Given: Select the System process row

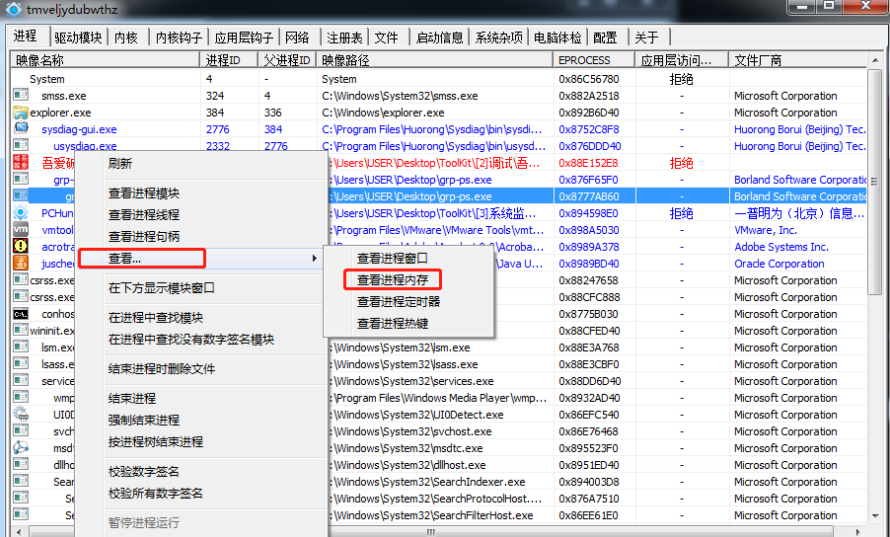Looking at the screenshot, I should (438, 79).
